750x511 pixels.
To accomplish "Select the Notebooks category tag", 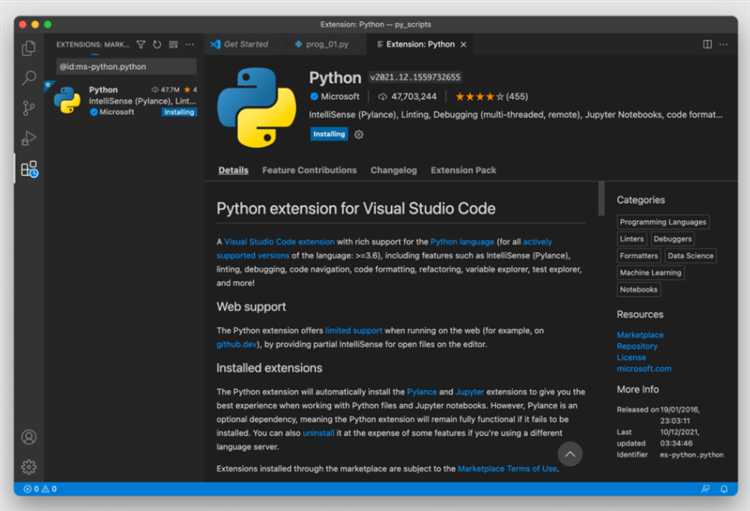I will pyautogui.click(x=639, y=289).
